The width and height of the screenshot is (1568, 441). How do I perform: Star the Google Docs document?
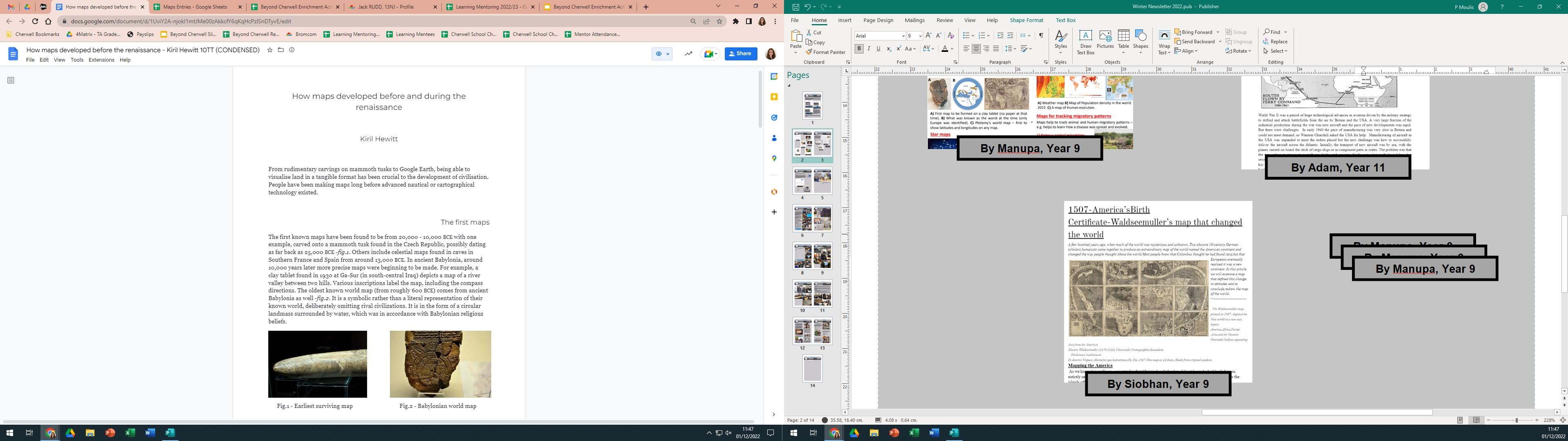pyautogui.click(x=269, y=50)
